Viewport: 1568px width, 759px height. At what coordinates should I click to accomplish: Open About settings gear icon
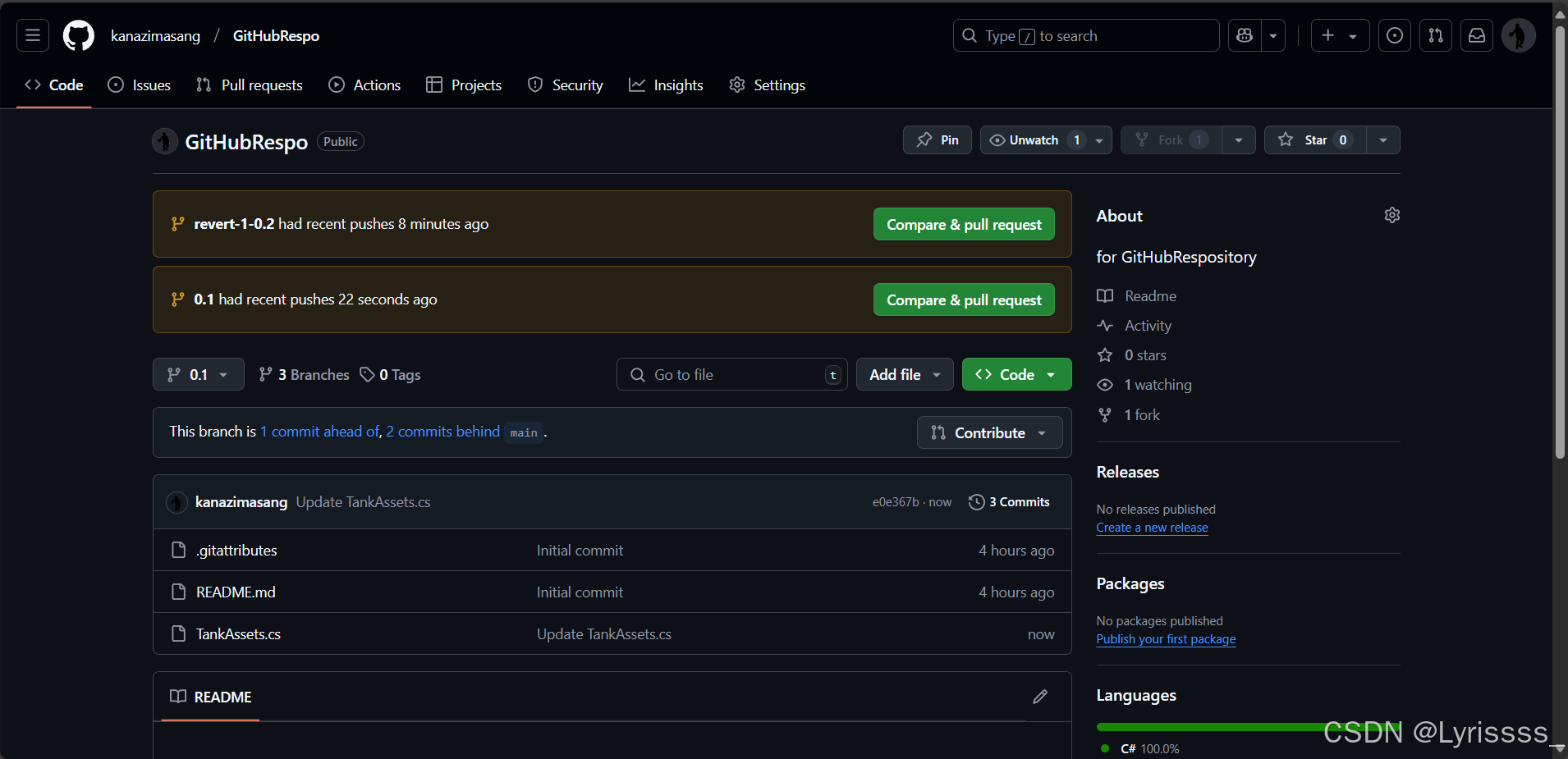(1392, 215)
